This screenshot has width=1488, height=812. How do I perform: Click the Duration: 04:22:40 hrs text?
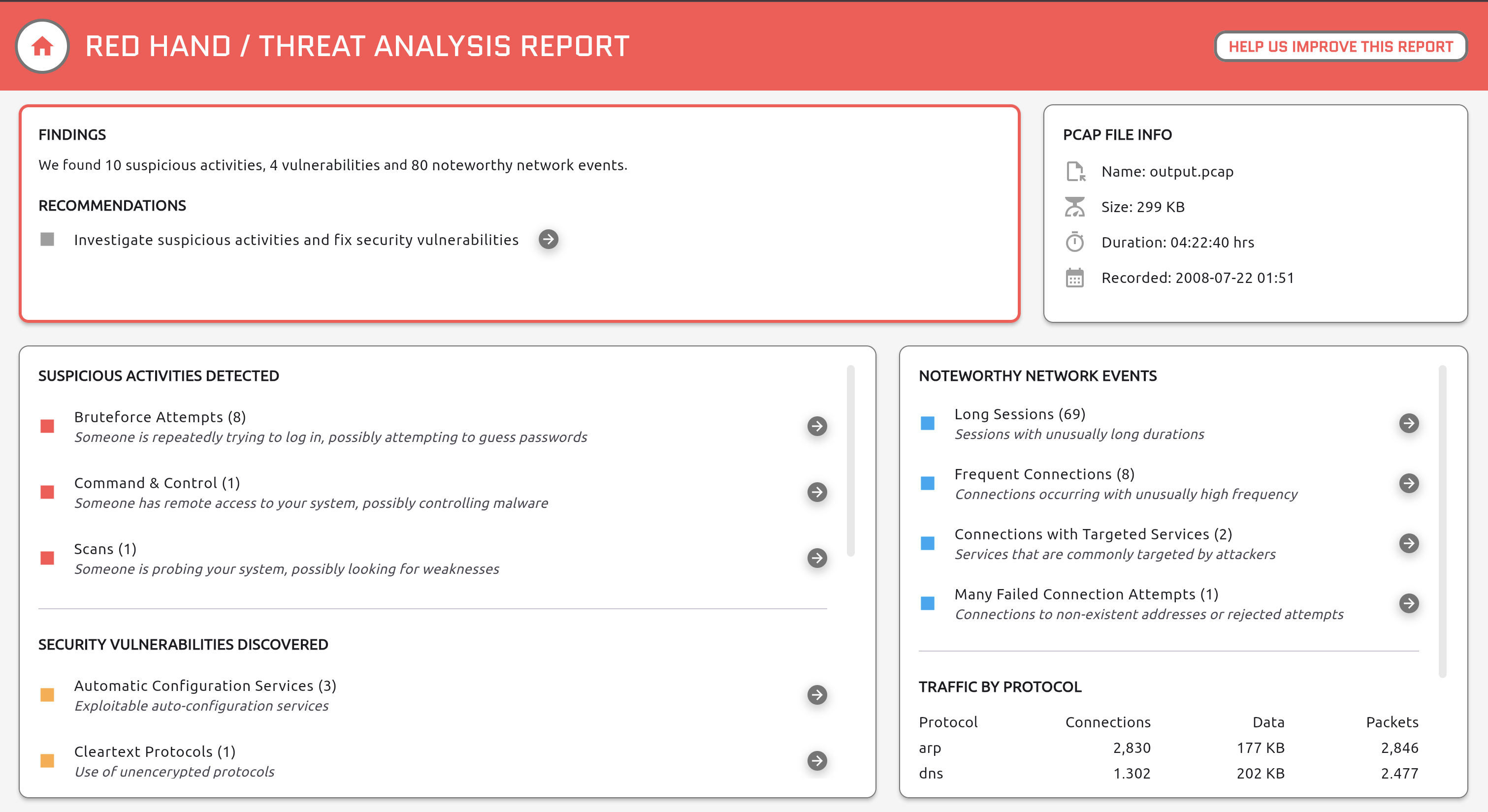point(1177,242)
